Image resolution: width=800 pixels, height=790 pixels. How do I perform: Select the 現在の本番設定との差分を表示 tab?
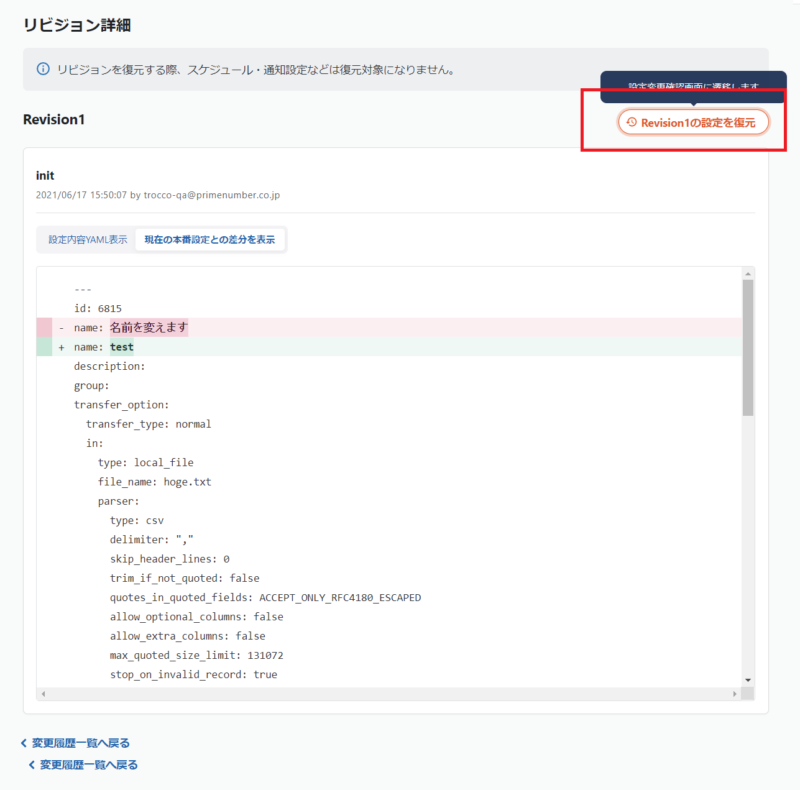210,240
